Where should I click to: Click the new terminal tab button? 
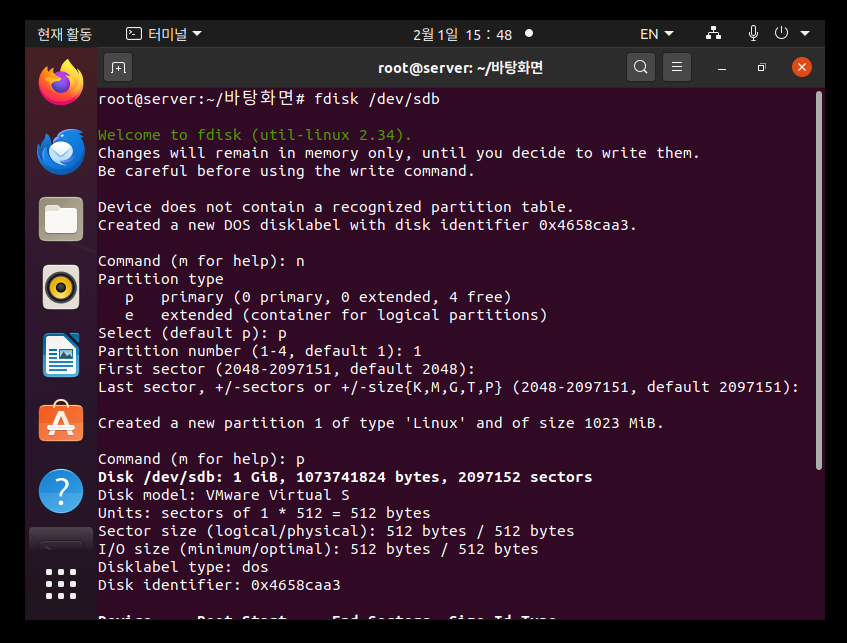point(118,67)
